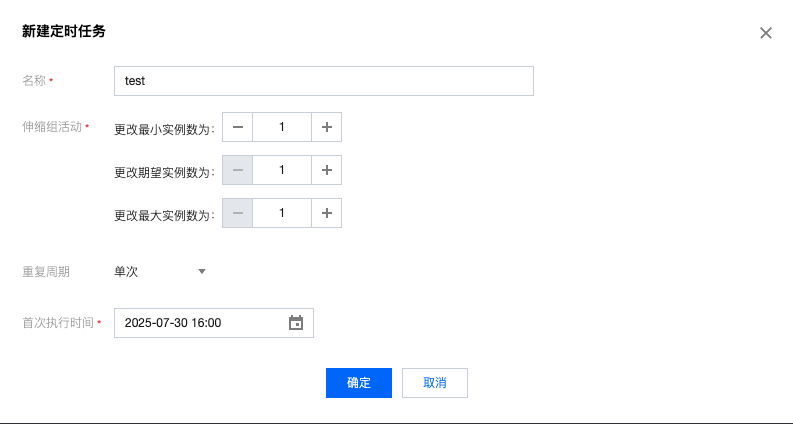Viewport: 793px width, 424px height.
Task: Focus the 更改最小实例数为 number field
Action: point(282,128)
